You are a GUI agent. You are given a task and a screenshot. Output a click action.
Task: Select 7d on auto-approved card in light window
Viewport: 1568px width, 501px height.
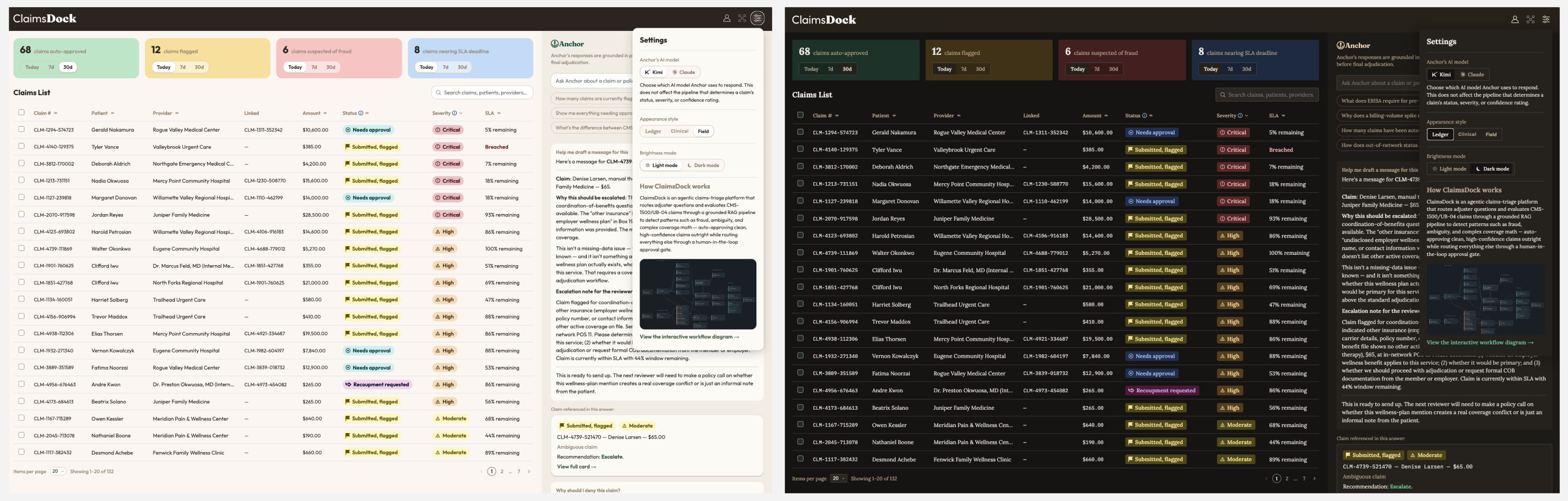[x=51, y=67]
